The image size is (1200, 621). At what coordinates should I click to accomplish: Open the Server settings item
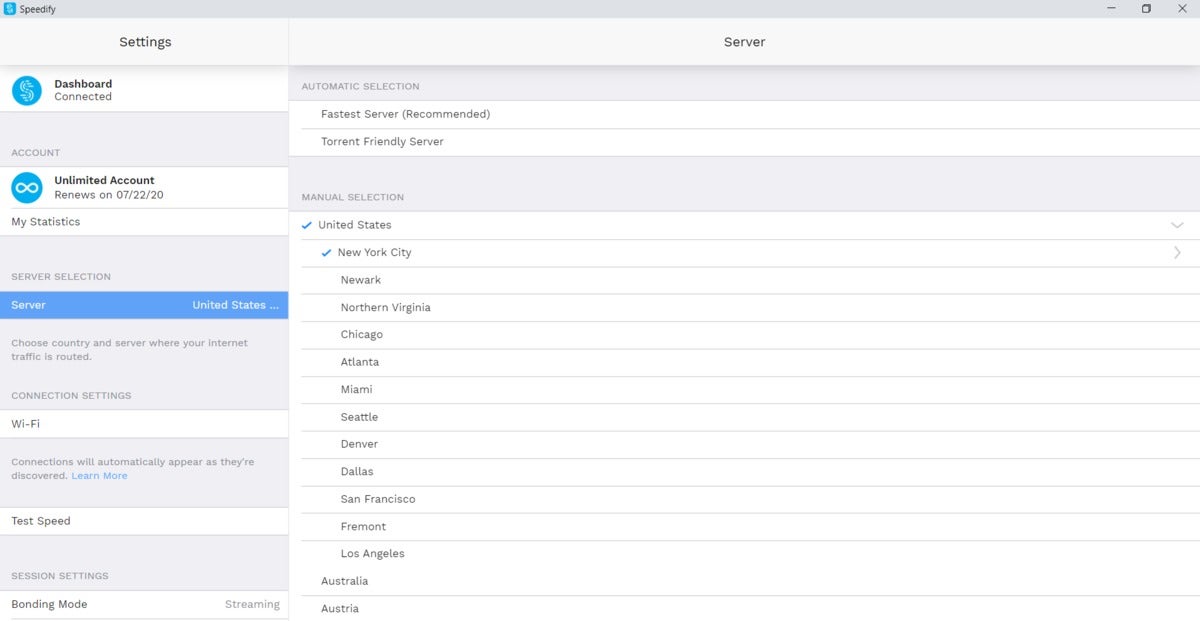click(144, 305)
